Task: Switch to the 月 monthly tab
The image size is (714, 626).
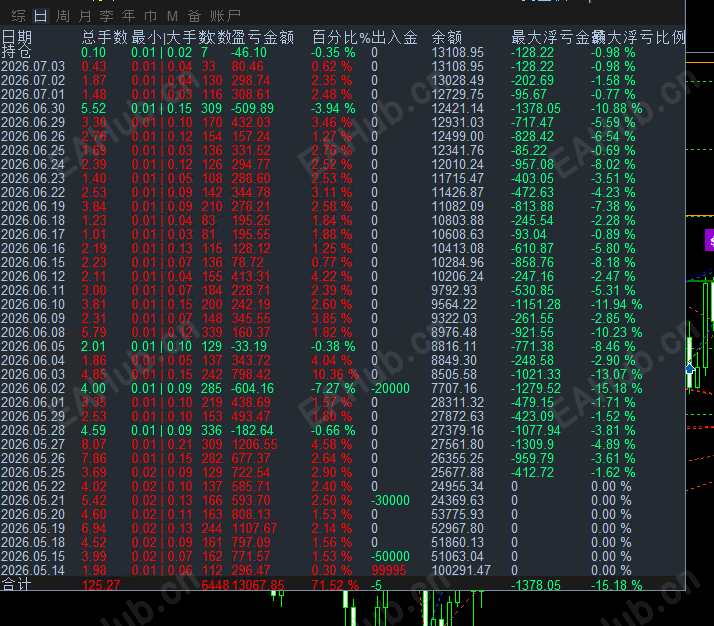Action: click(x=85, y=16)
